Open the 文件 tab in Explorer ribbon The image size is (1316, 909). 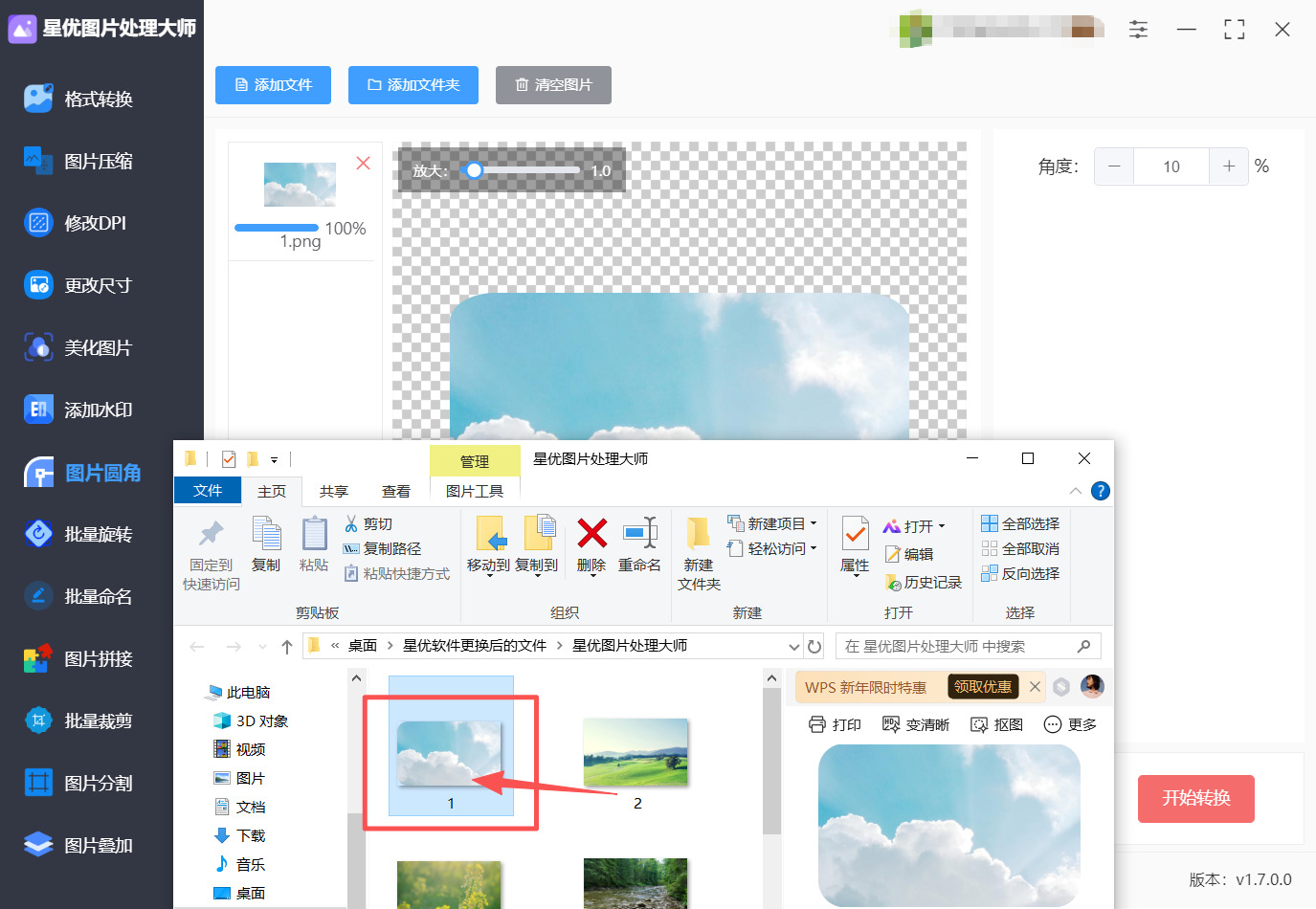208,491
